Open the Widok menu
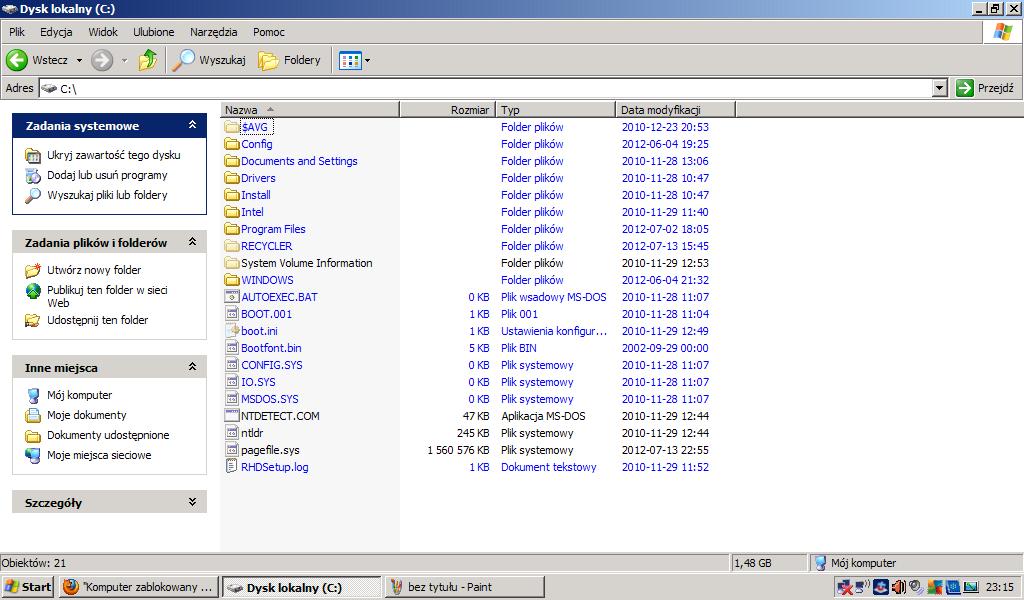1024x600 pixels. coord(103,32)
